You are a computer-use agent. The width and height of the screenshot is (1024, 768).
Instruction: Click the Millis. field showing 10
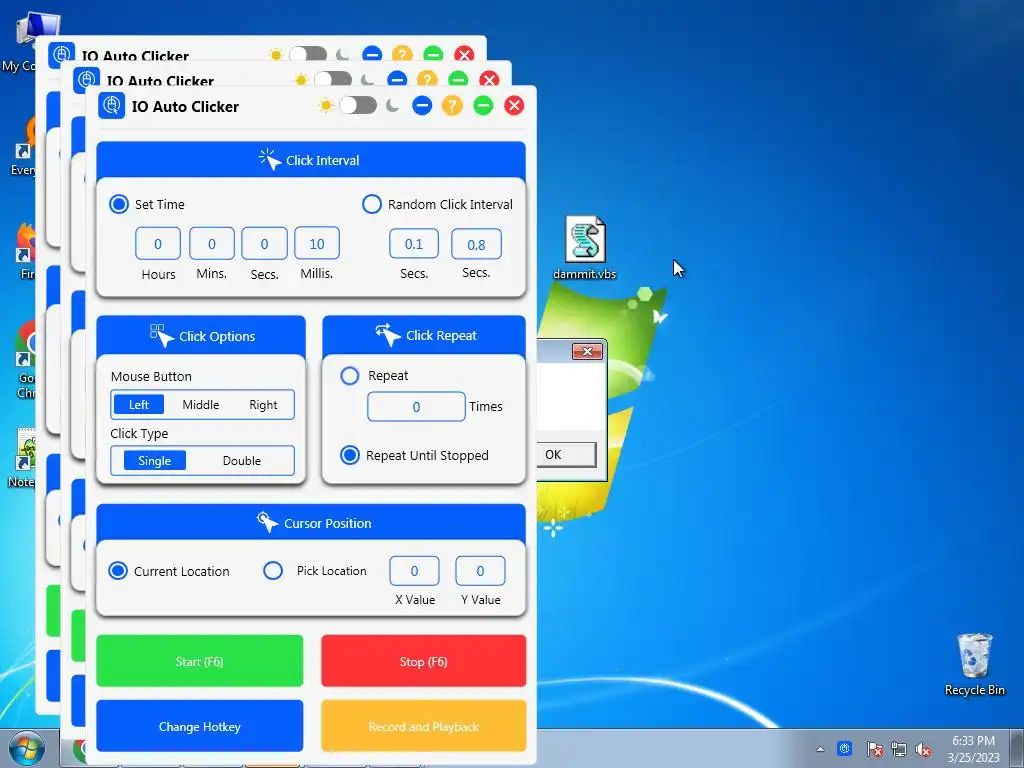click(x=317, y=244)
